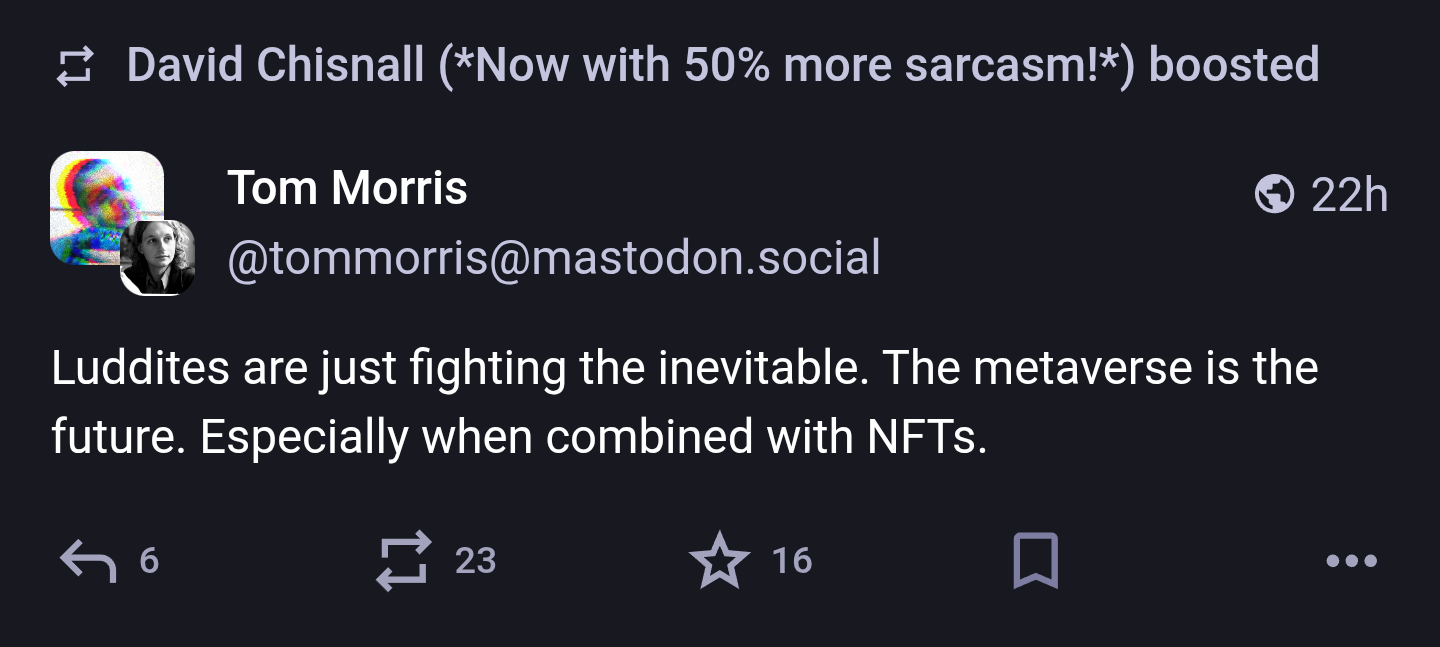Click the @tommorris@mastodon.social handle
This screenshot has height=647, width=1440.
(x=553, y=258)
